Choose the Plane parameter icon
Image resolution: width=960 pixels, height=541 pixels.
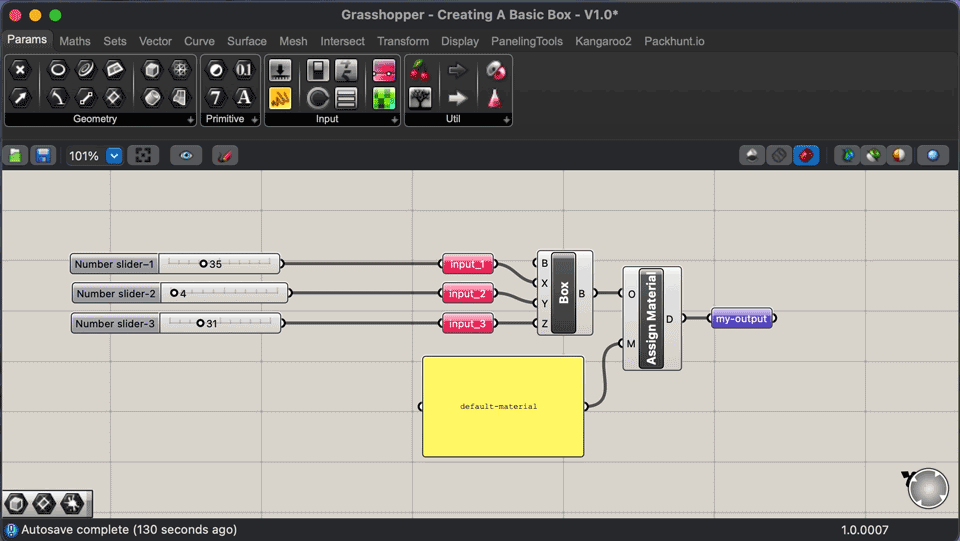(x=114, y=97)
